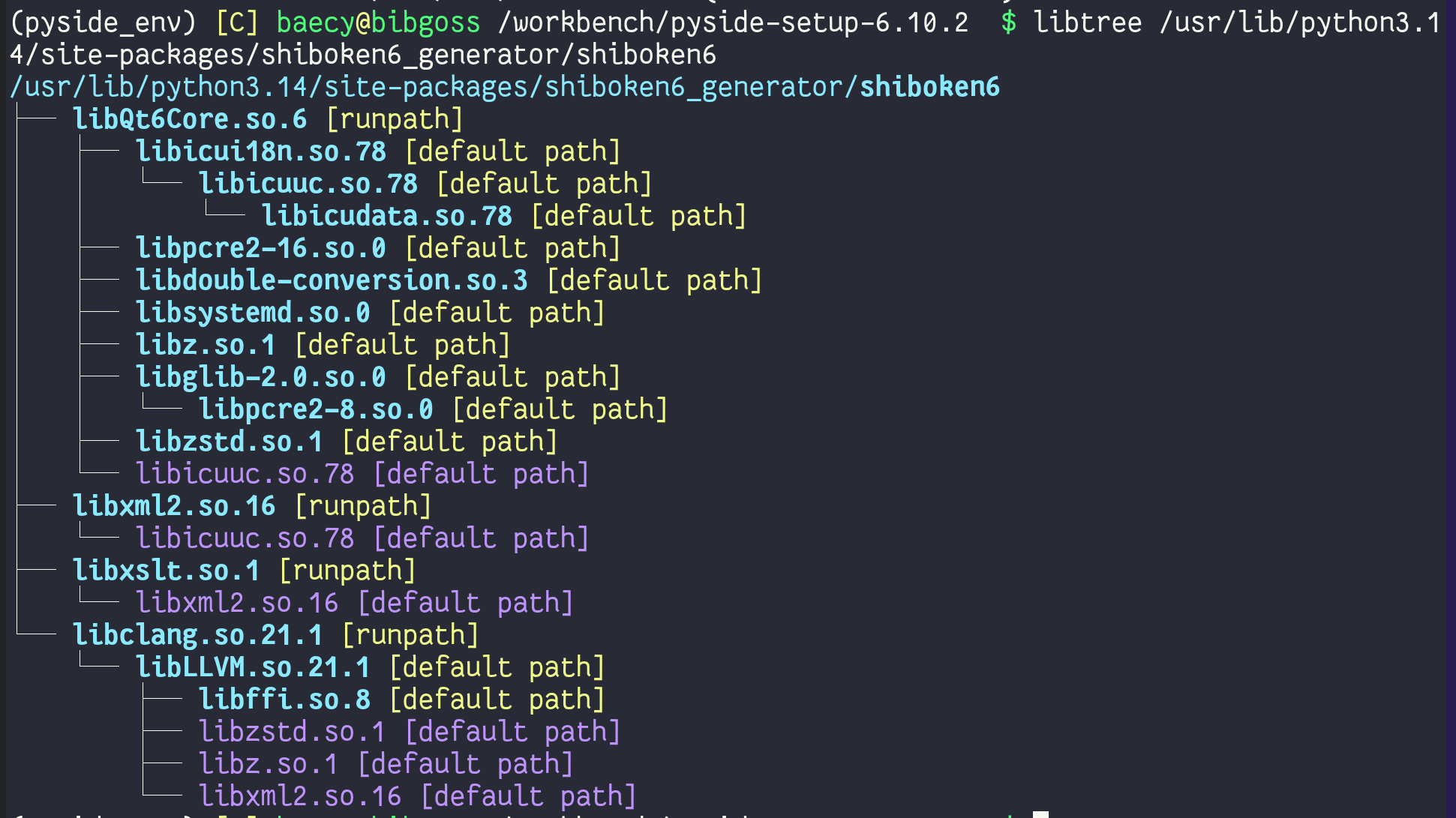Click the bold shiboken6 name ending the cyan path
Viewport: 1456px width, 818px height.
[929, 87]
